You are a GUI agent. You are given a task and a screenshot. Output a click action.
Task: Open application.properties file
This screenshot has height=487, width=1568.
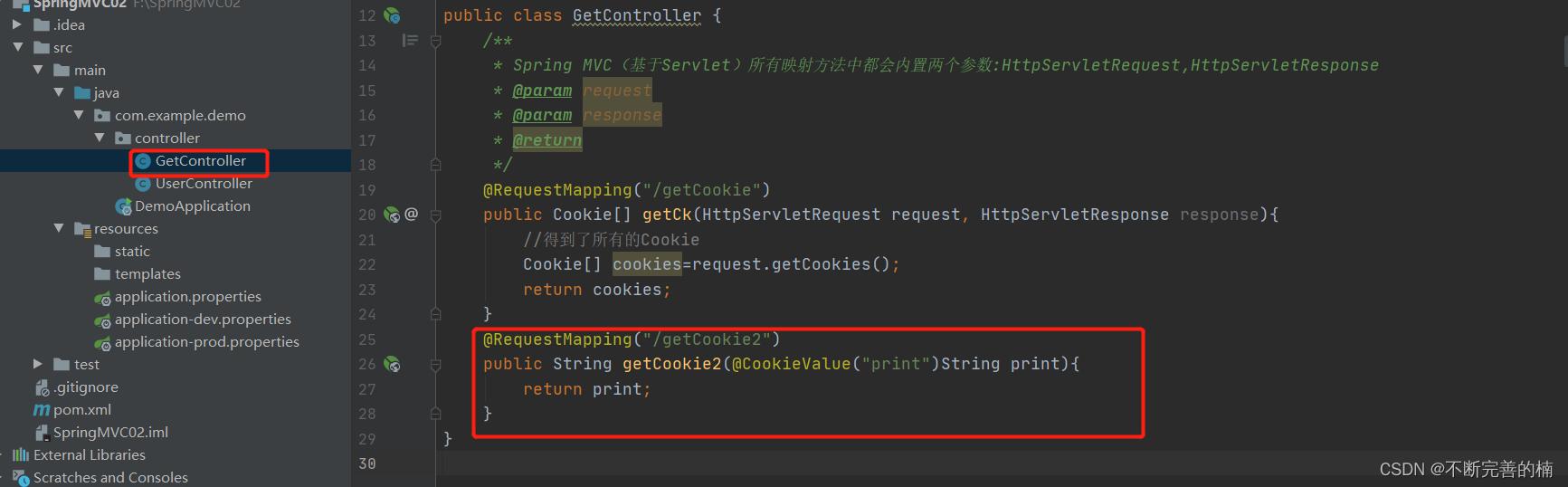tap(188, 296)
